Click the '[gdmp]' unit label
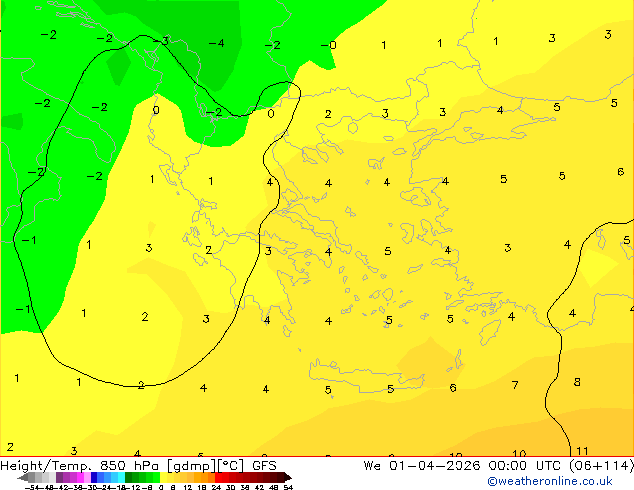Screen dimensions: 634x490 tap(190, 466)
